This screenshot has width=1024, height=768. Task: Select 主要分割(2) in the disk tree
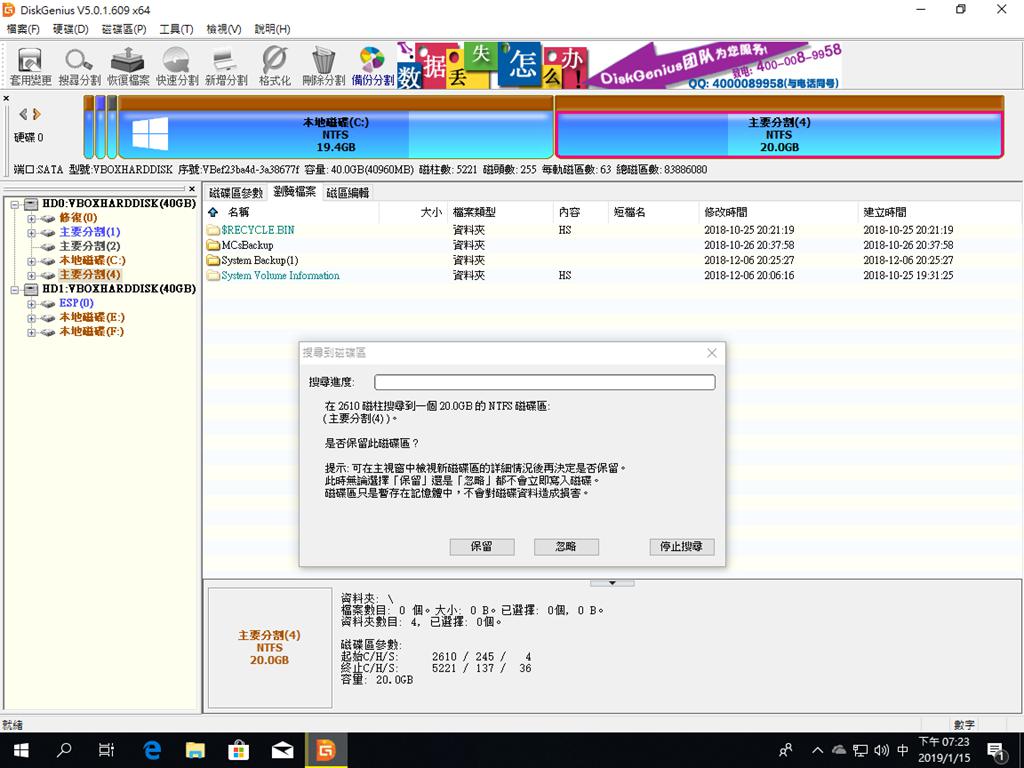tap(90, 246)
